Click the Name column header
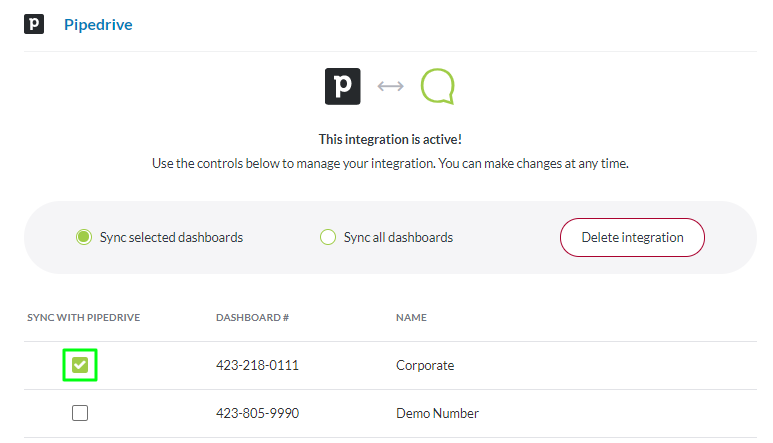Viewport: 773px width, 443px height. click(x=411, y=318)
